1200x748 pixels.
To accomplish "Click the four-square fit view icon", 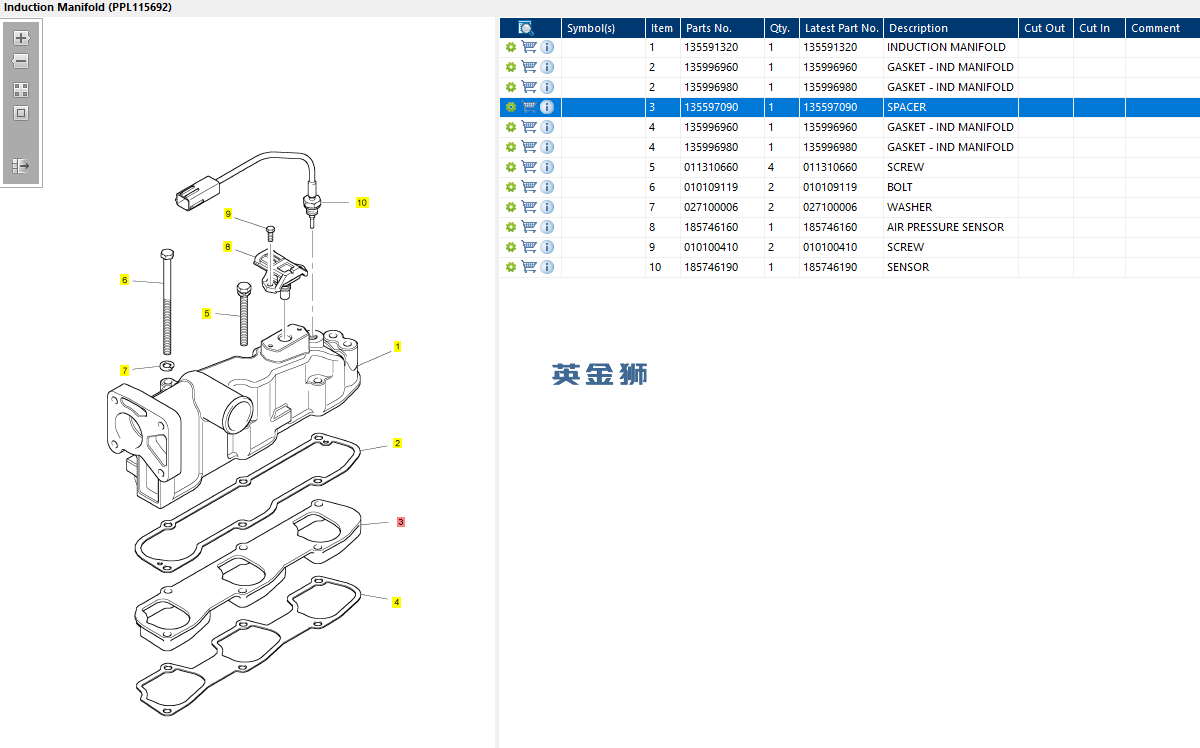I will click(x=21, y=89).
